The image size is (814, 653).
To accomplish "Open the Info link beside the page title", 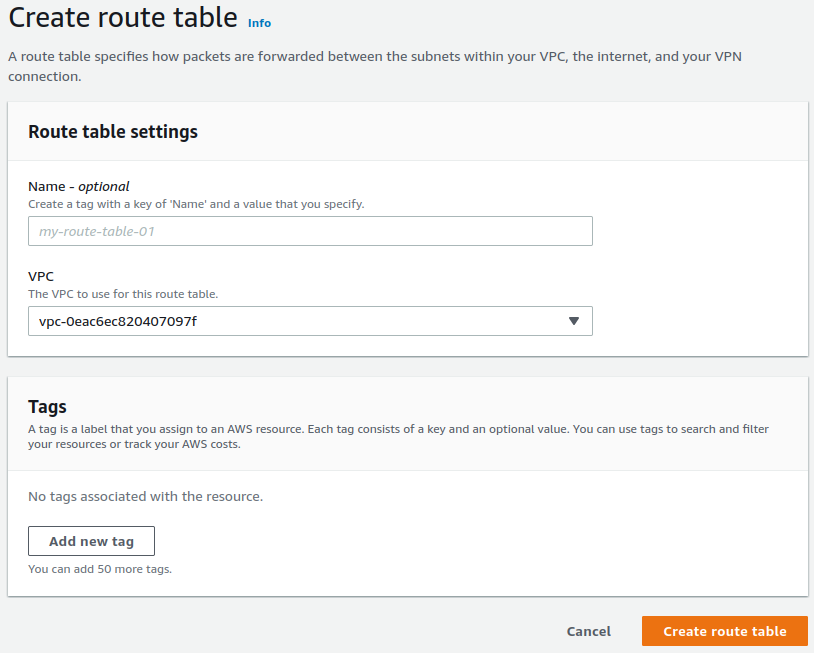I will [x=259, y=23].
